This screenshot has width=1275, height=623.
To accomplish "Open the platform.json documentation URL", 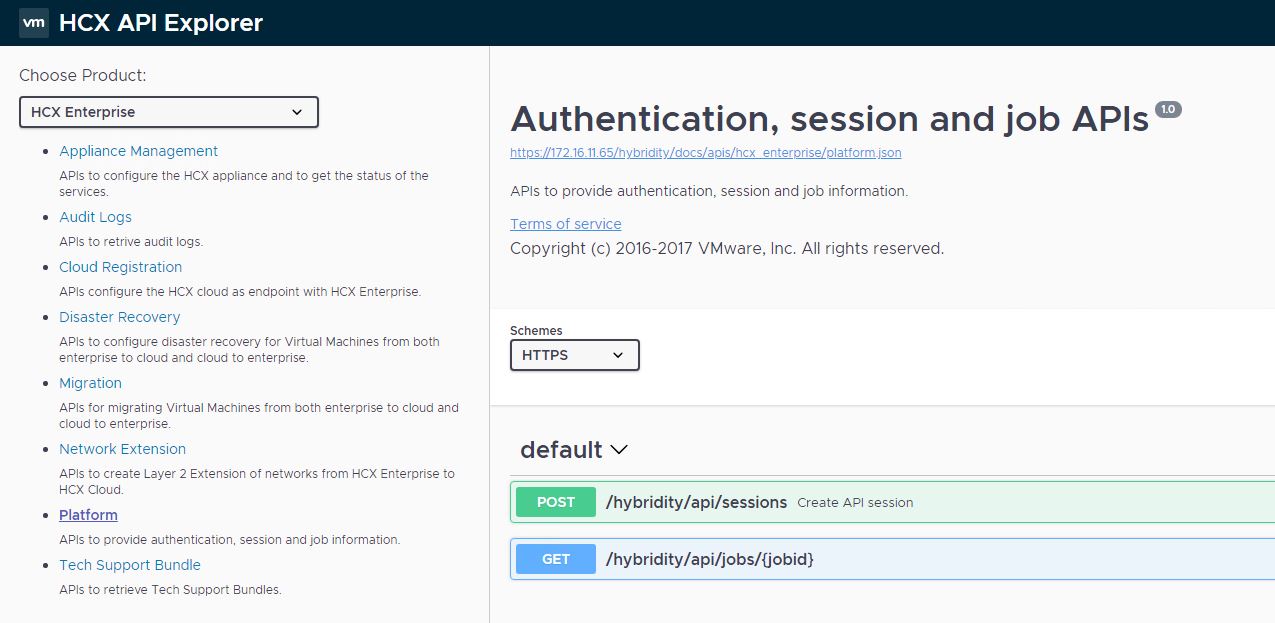I will click(x=705, y=153).
